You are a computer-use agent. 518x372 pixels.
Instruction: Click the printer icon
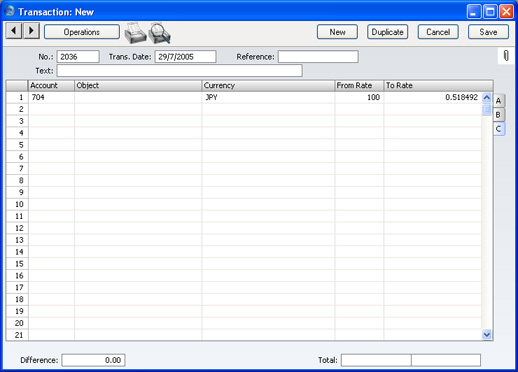pos(135,33)
